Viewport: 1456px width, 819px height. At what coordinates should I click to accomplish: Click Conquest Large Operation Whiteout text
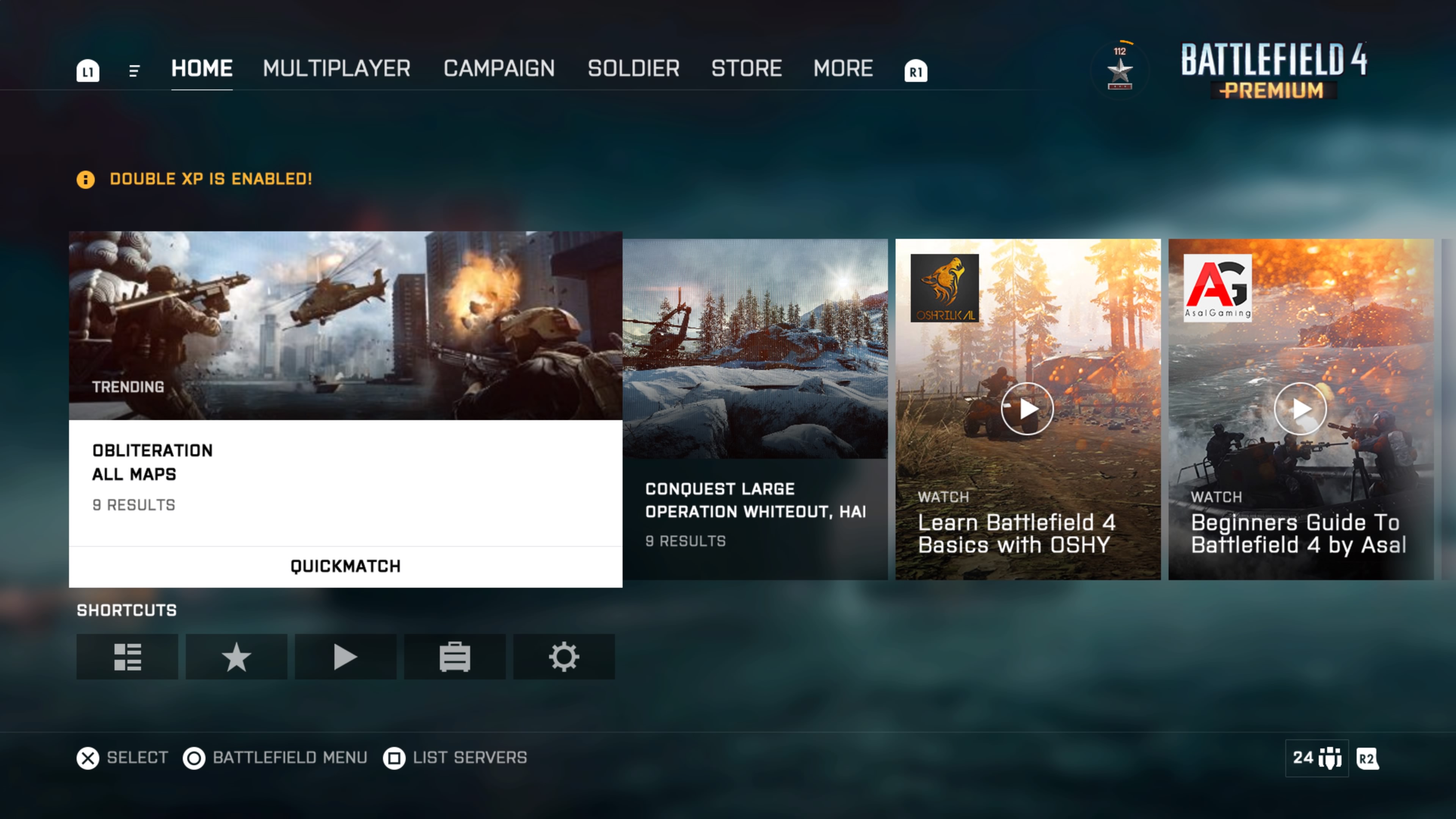click(756, 500)
